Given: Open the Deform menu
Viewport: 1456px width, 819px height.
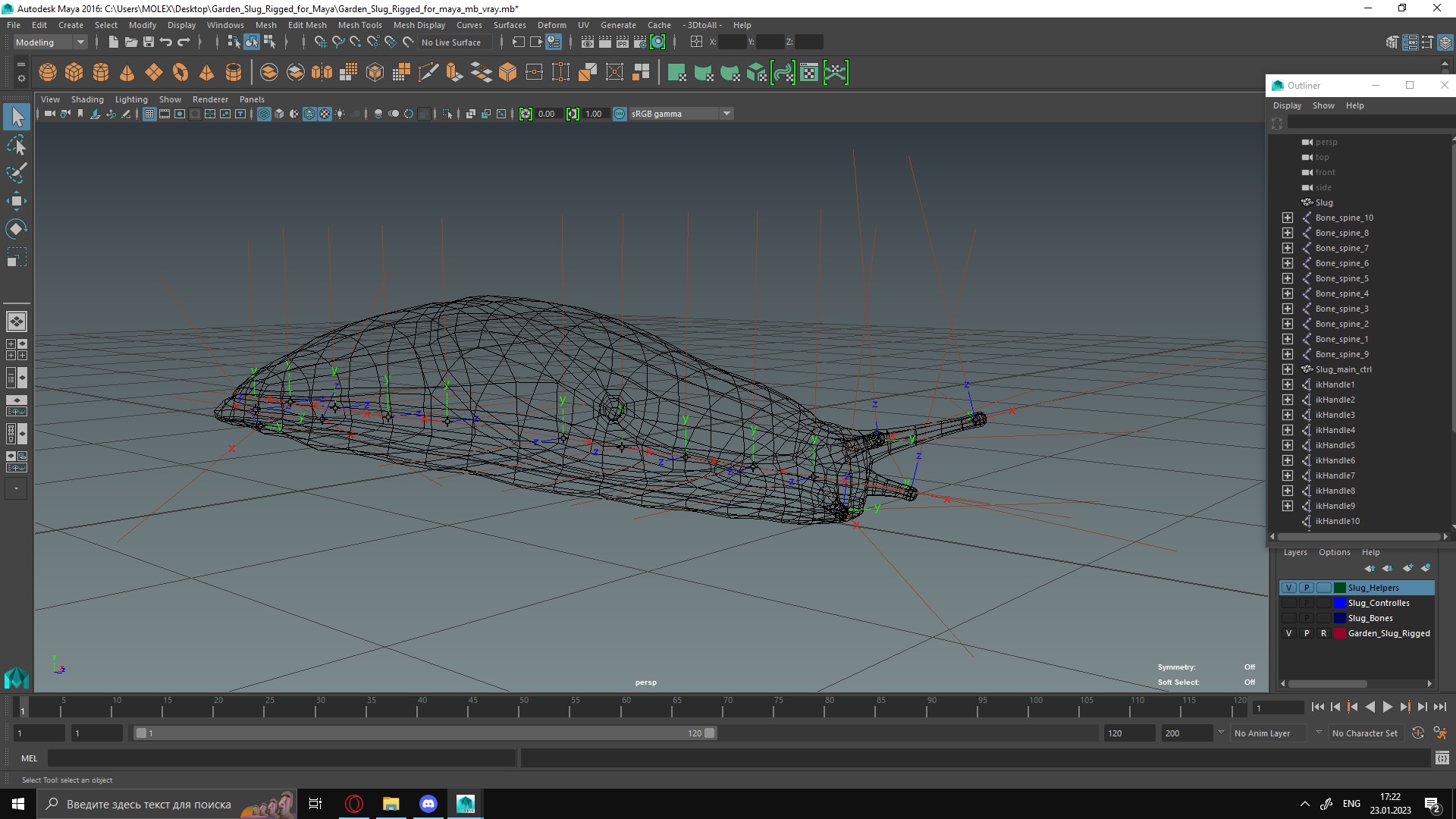Looking at the screenshot, I should 551,25.
